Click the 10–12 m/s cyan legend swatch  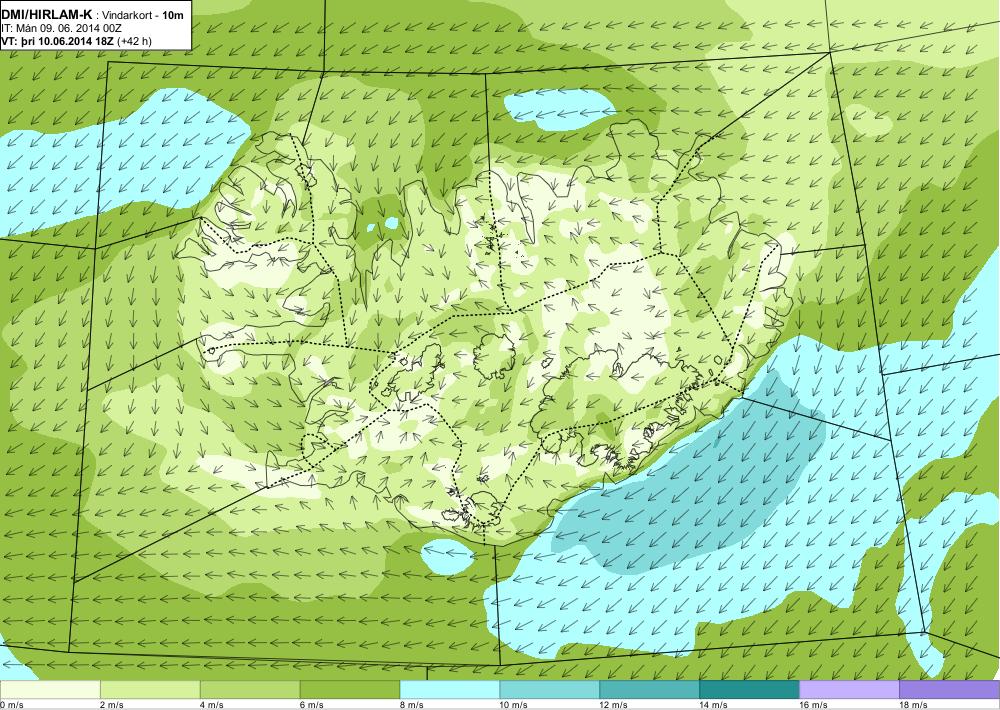click(x=550, y=690)
